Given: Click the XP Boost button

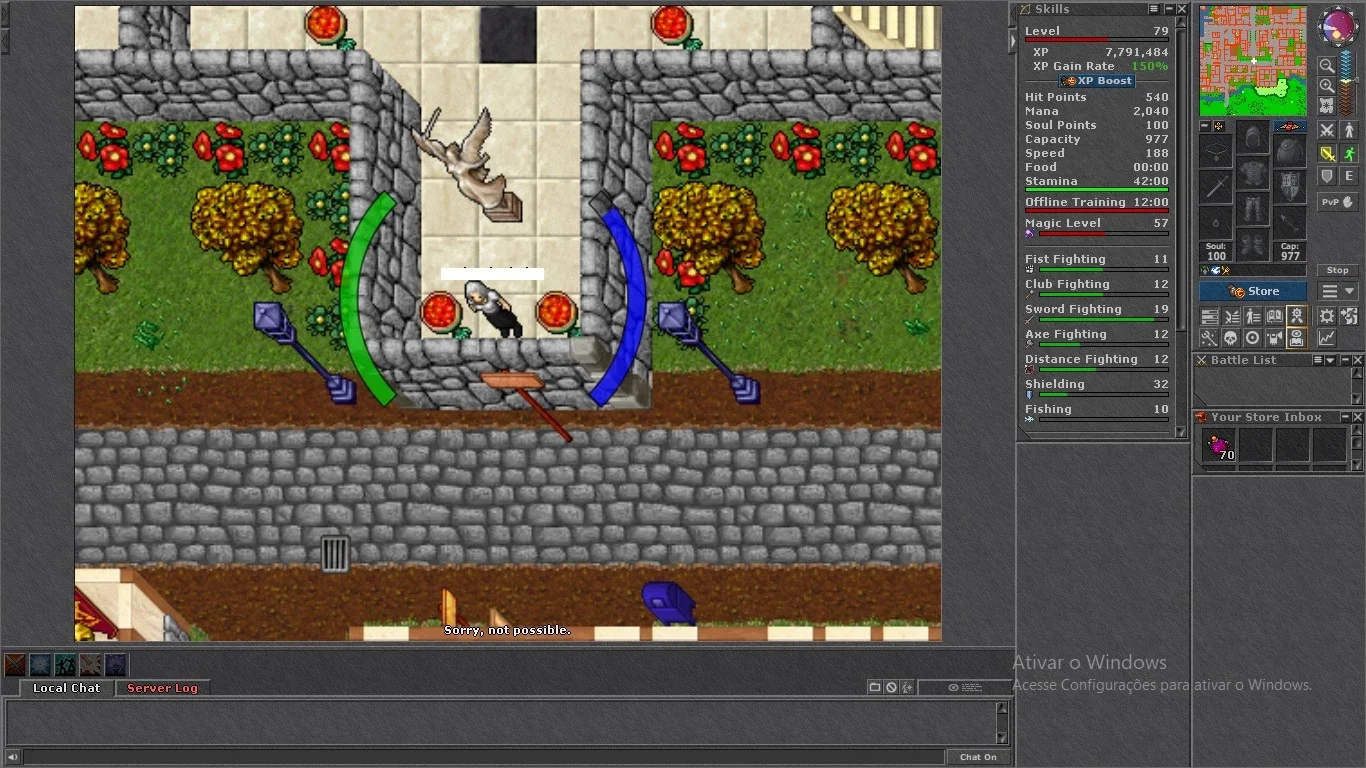Looking at the screenshot, I should (1097, 81).
